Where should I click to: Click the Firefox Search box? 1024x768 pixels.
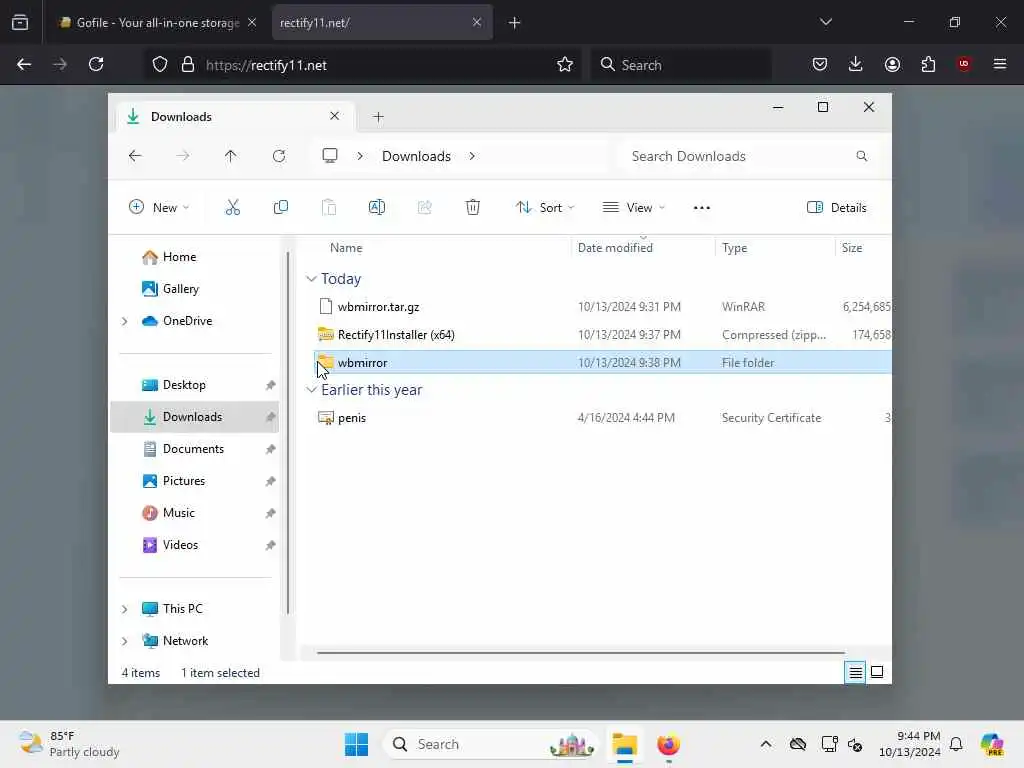click(x=680, y=65)
